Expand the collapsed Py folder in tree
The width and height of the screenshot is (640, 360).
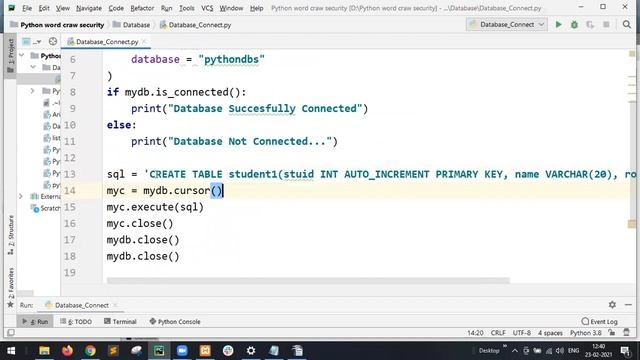pyautogui.click(x=33, y=91)
